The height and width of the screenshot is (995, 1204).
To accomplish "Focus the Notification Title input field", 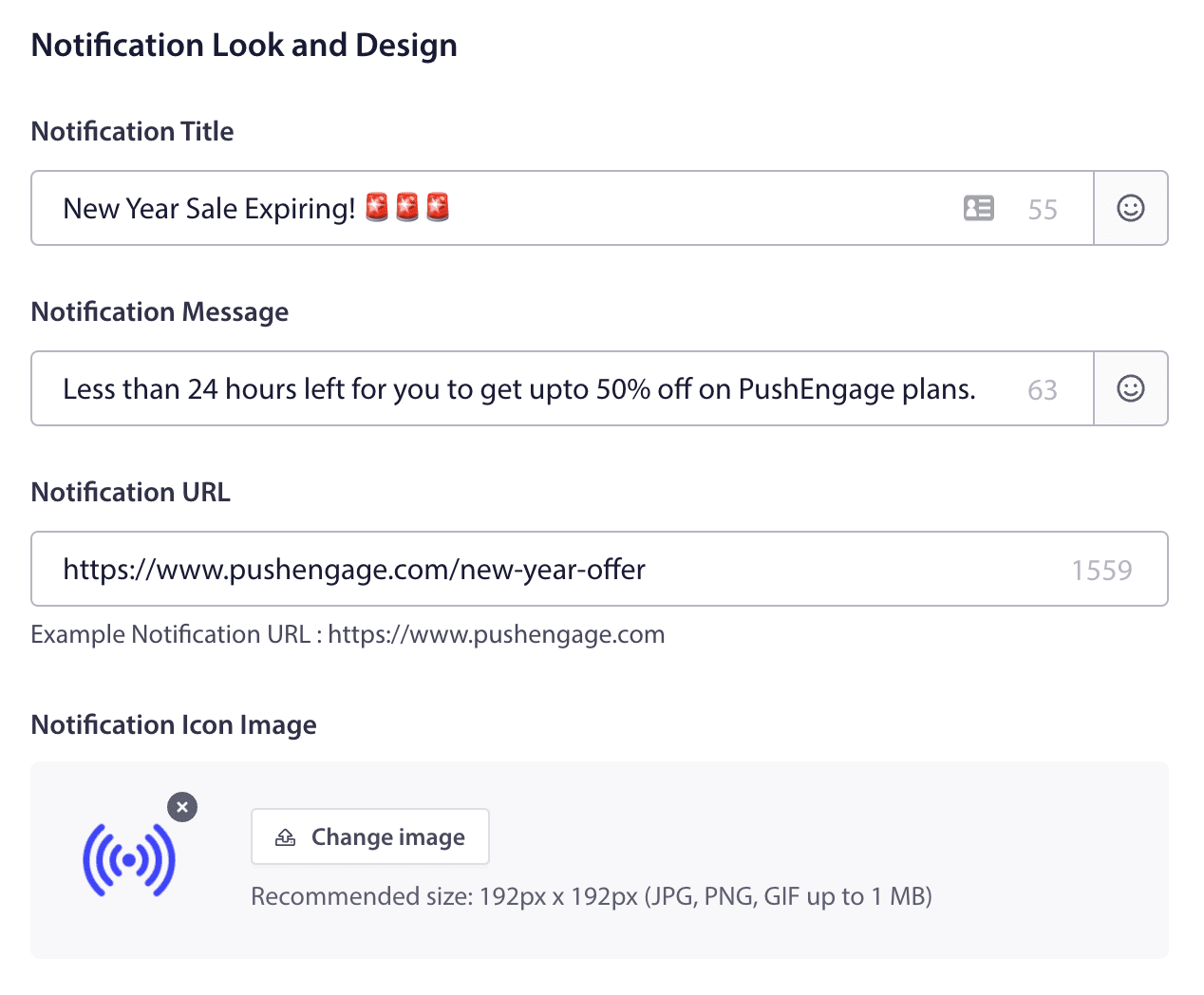I will [x=562, y=208].
